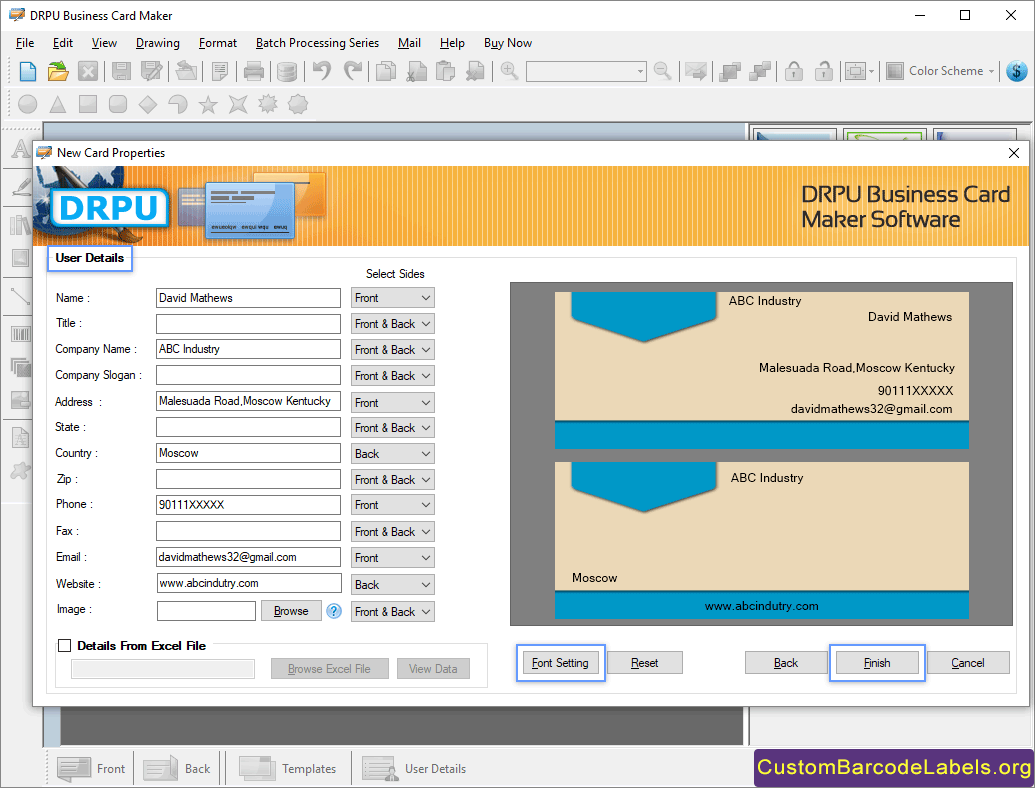Click the Browse image button
Viewport: 1035px width, 788px height.
click(291, 611)
